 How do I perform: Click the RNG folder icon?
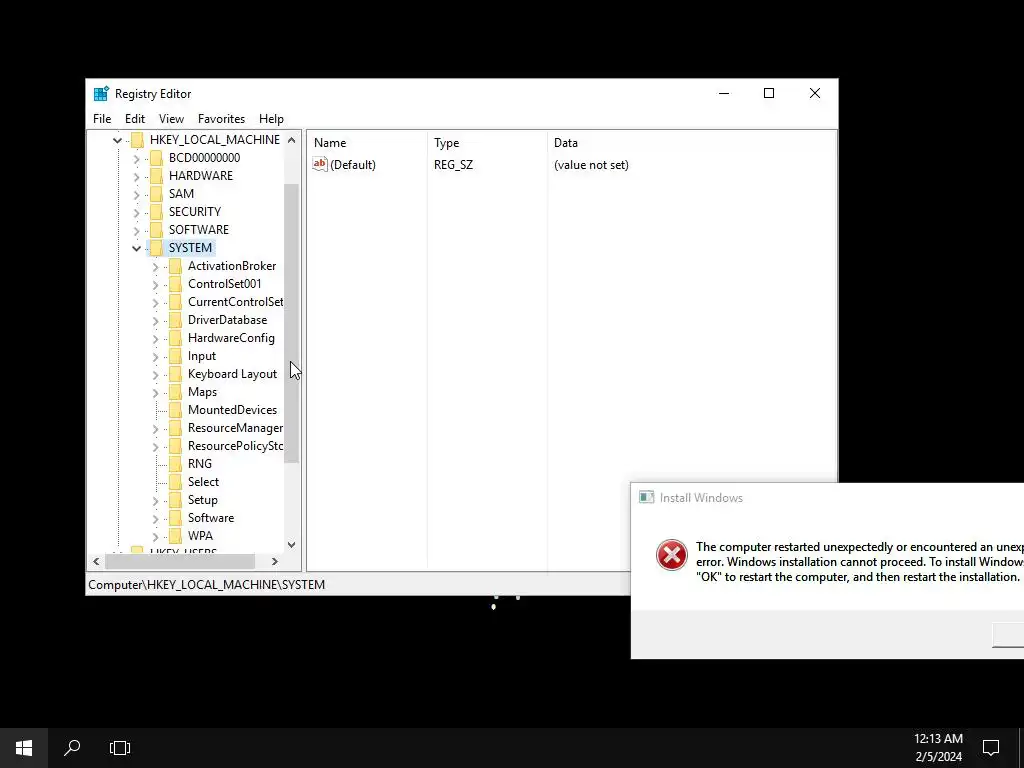click(175, 464)
